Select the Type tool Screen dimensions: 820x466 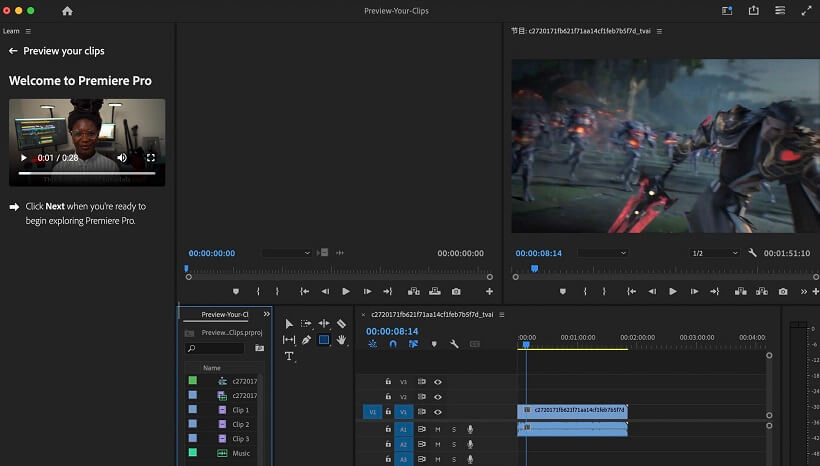click(289, 356)
